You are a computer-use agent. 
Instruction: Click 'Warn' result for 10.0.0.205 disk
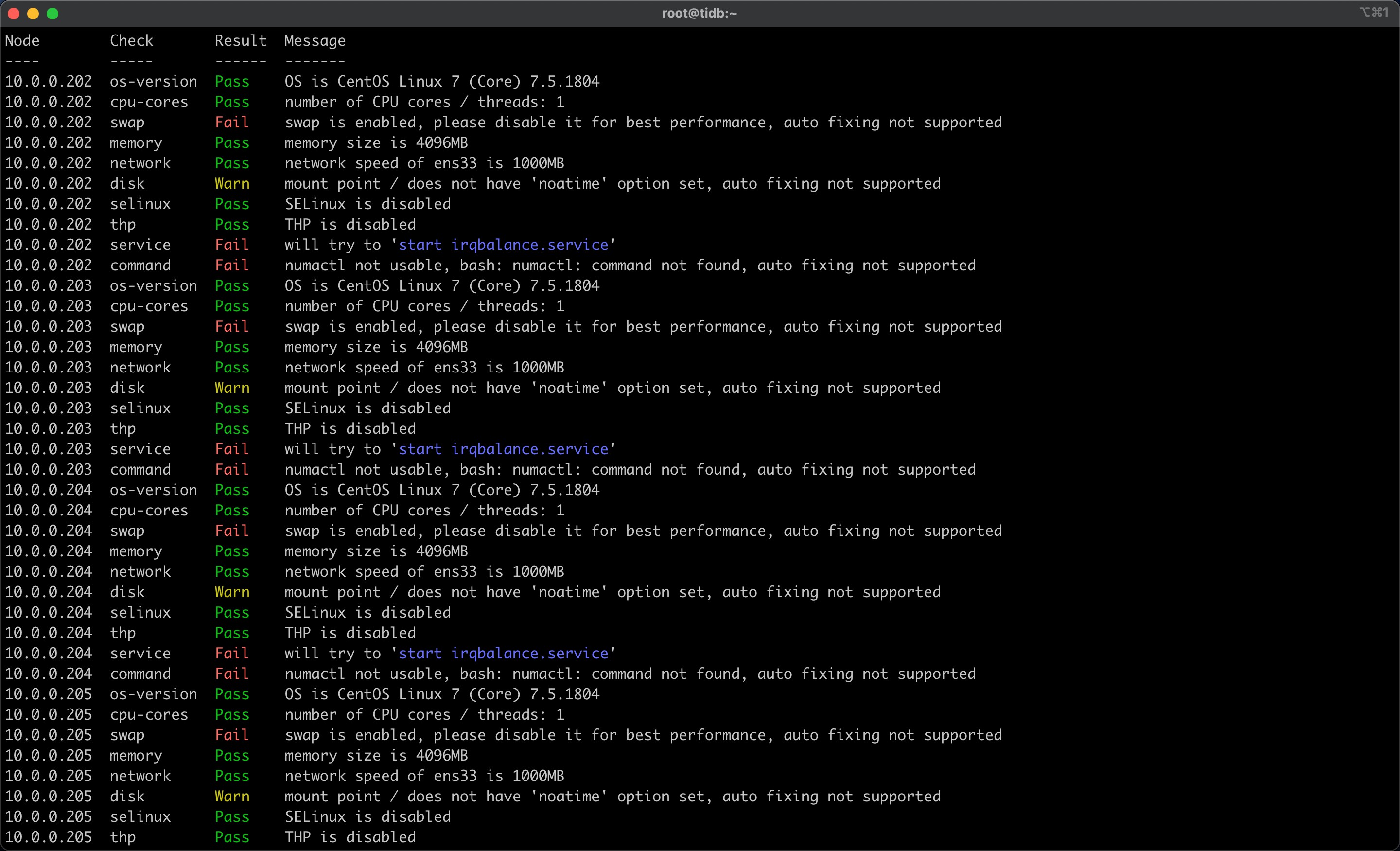pos(232,797)
